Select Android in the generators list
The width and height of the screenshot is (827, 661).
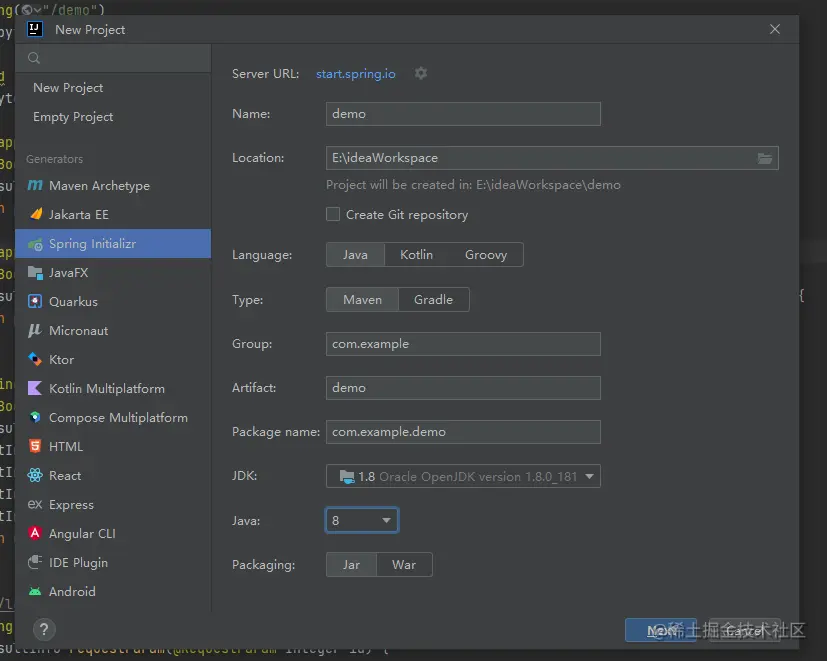[113, 591]
